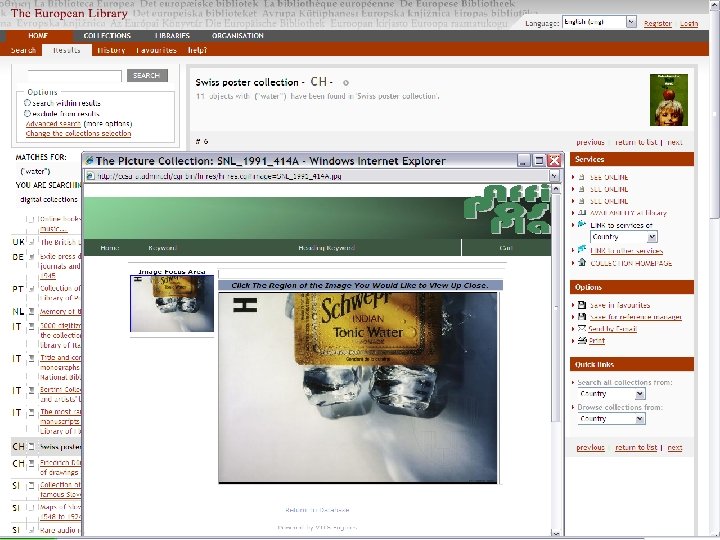The width and height of the screenshot is (720, 540).
Task: Click the search text input field
Action: coord(74,76)
